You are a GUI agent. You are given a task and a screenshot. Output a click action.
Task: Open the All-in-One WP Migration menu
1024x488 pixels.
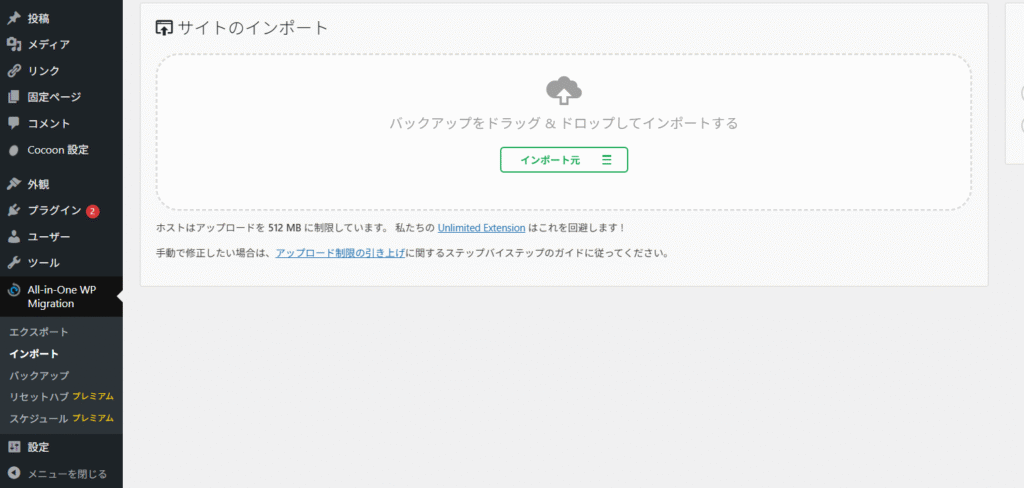60,296
